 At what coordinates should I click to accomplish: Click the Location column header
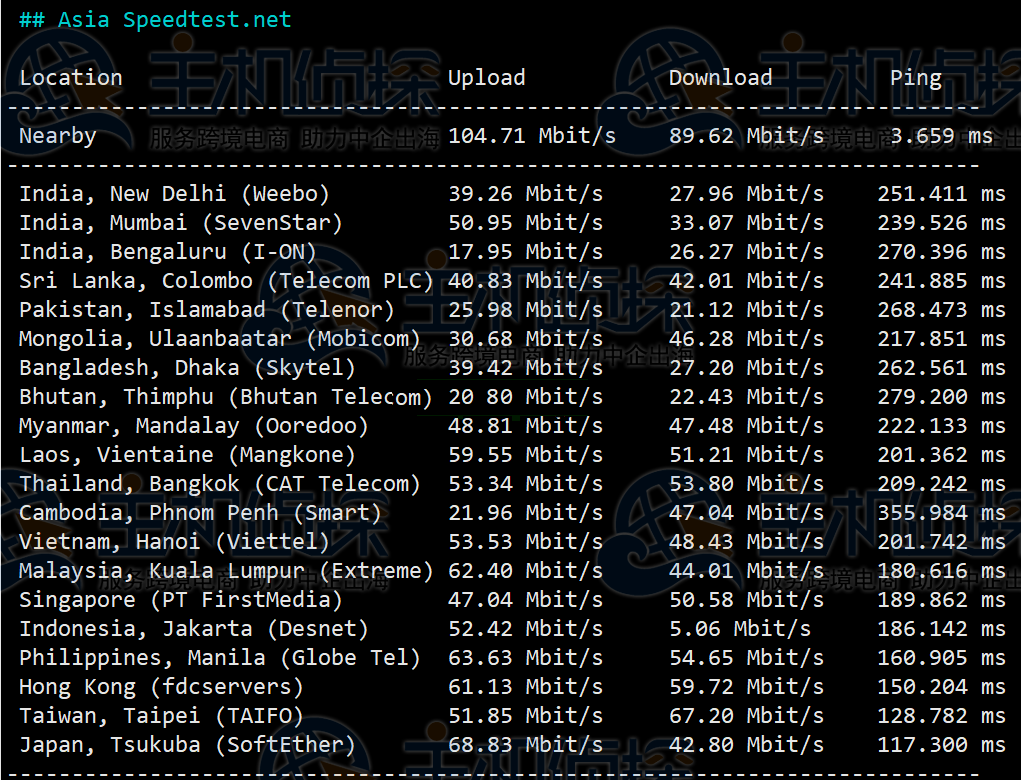tap(71, 78)
